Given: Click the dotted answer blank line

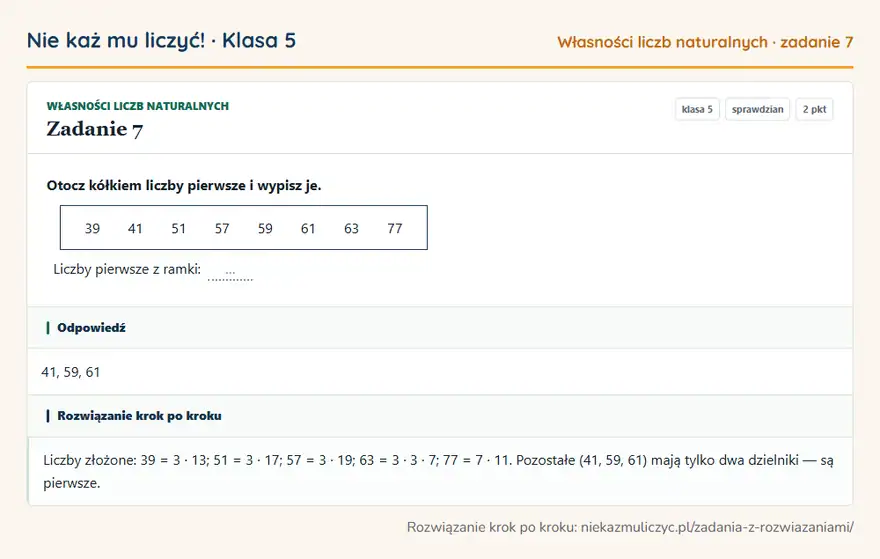Looking at the screenshot, I should [230, 274].
